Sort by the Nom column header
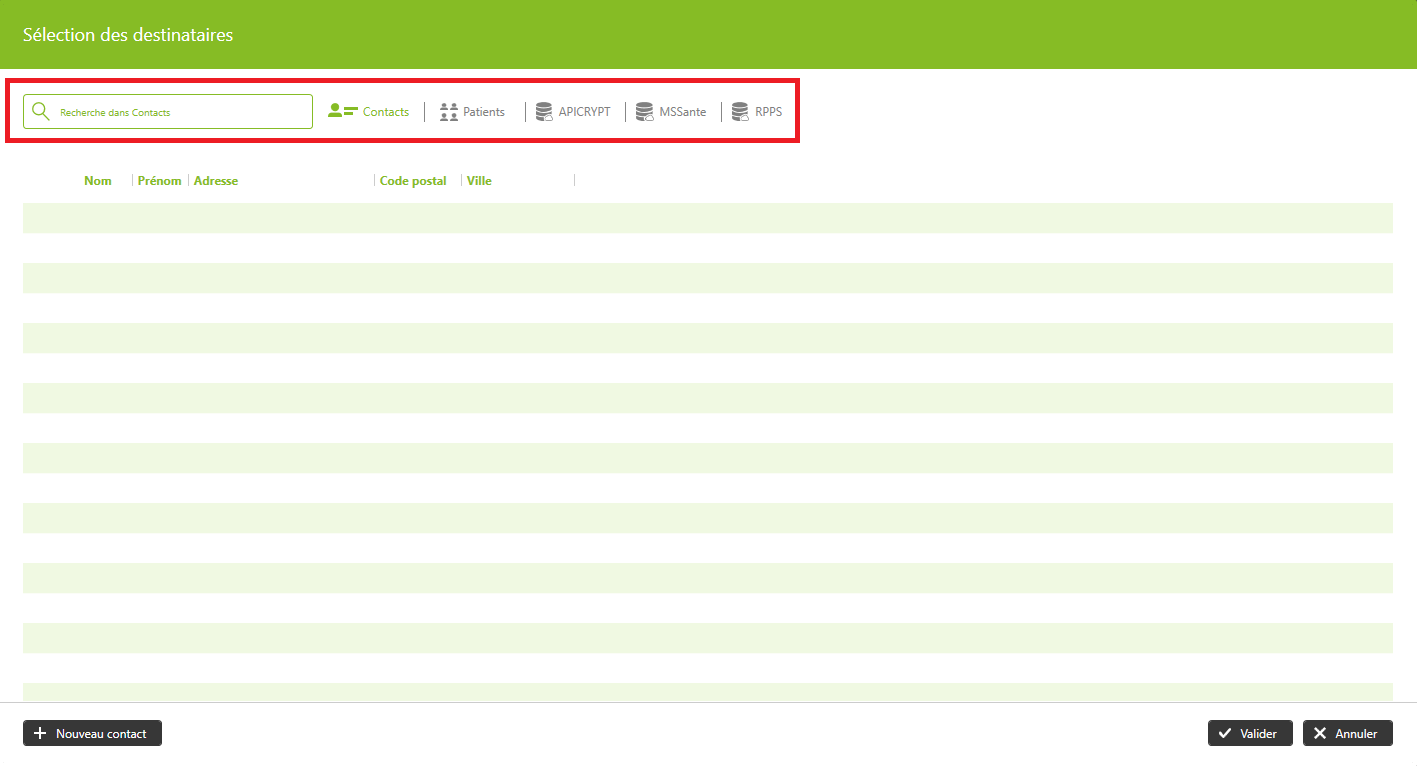This screenshot has width=1417, height=766. click(98, 181)
